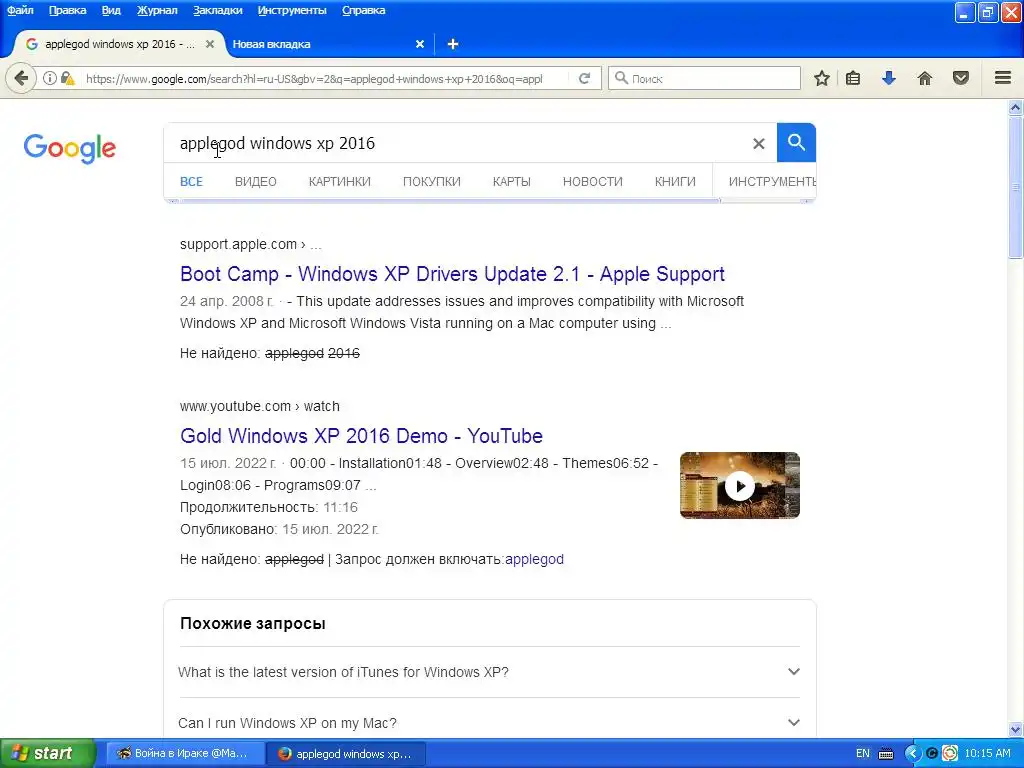The height and width of the screenshot is (768, 1024).
Task: Open the Firefox hamburger menu
Action: (x=1003, y=78)
